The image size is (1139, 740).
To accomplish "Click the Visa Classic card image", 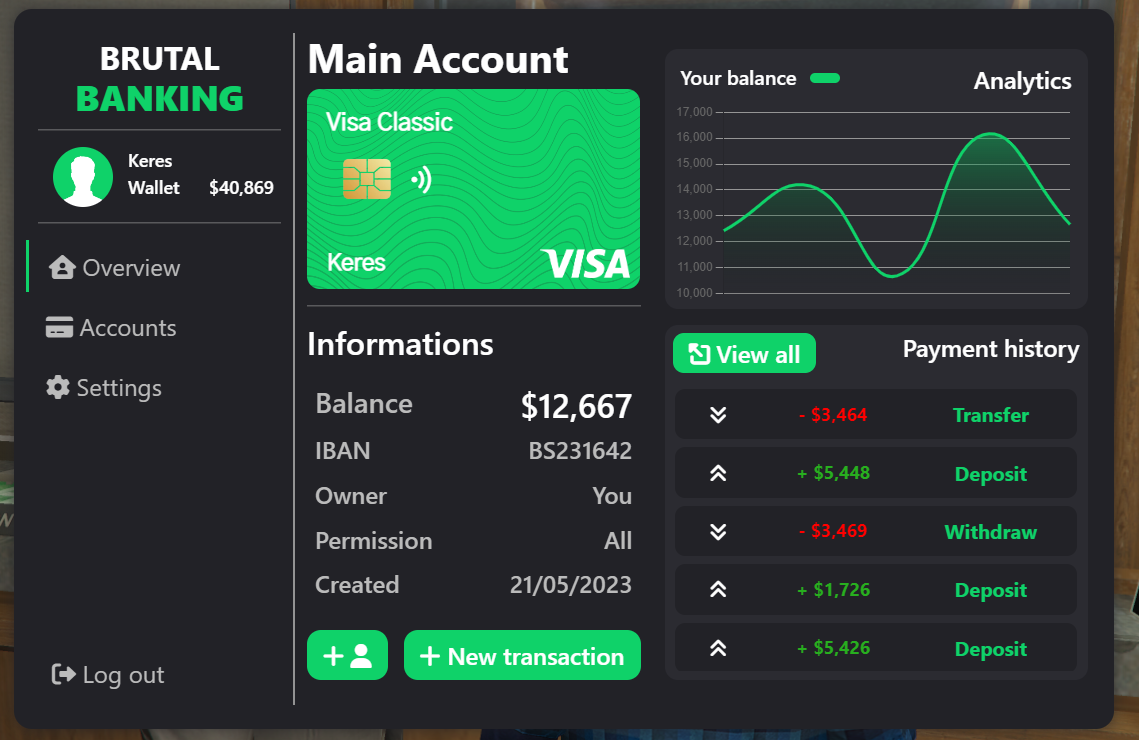I will pos(472,189).
